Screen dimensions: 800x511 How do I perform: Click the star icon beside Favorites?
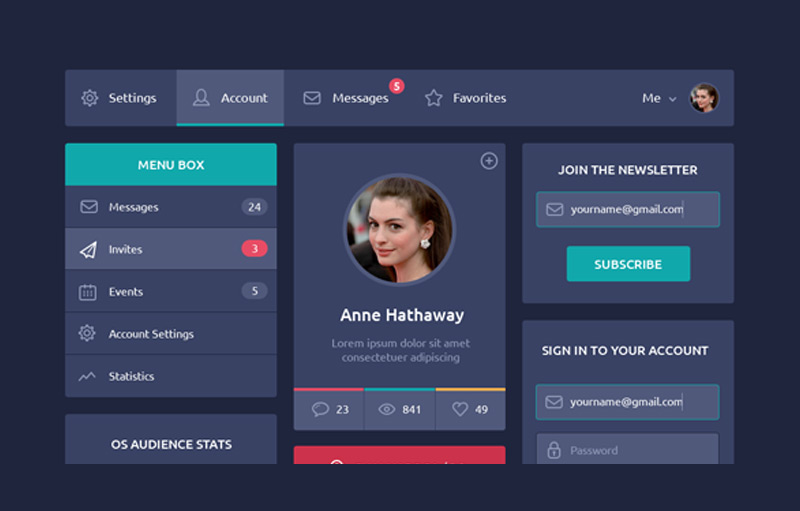point(433,98)
